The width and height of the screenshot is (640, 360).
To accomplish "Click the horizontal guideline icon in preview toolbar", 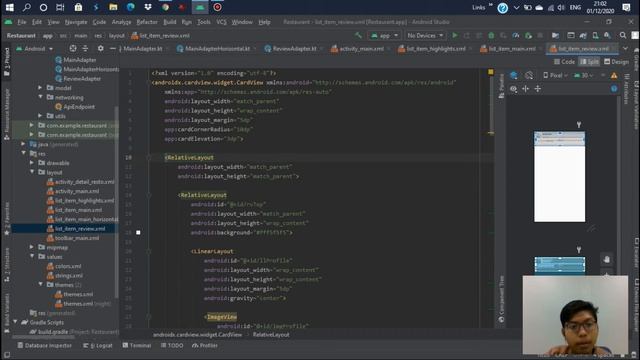I will coord(525,89).
